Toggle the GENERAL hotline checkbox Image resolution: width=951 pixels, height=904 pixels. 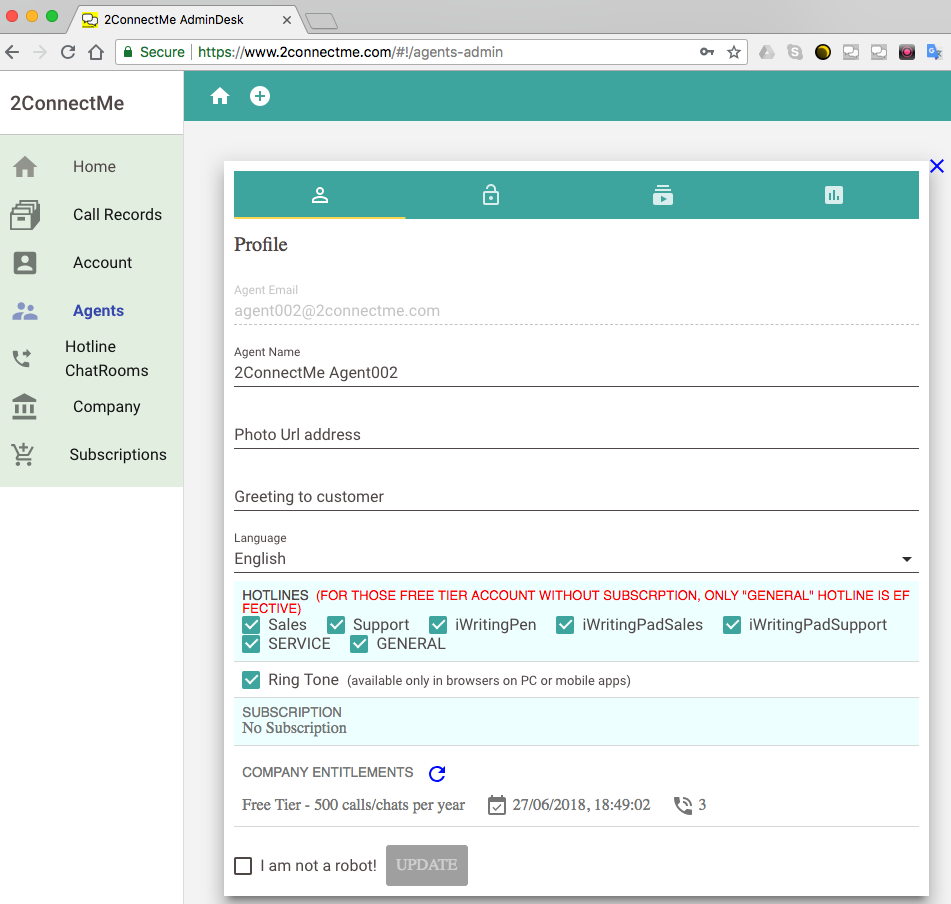click(360, 644)
